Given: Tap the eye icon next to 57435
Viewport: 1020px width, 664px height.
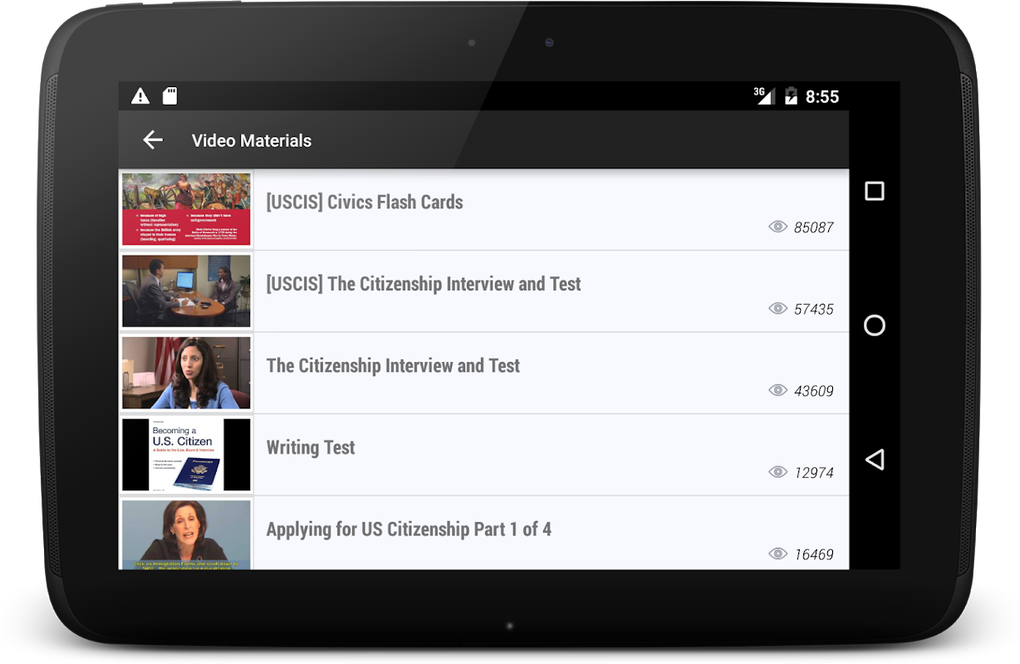Looking at the screenshot, I should [777, 309].
